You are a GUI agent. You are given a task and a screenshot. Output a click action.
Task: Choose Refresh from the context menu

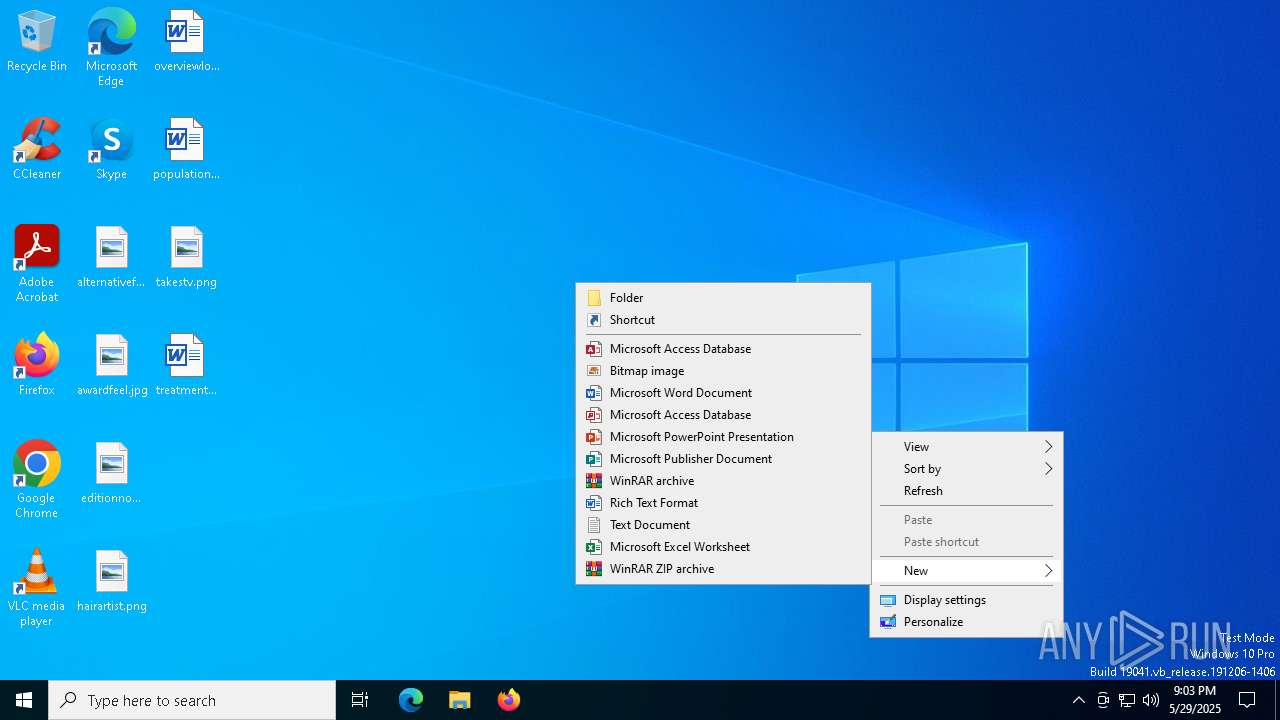point(966,491)
